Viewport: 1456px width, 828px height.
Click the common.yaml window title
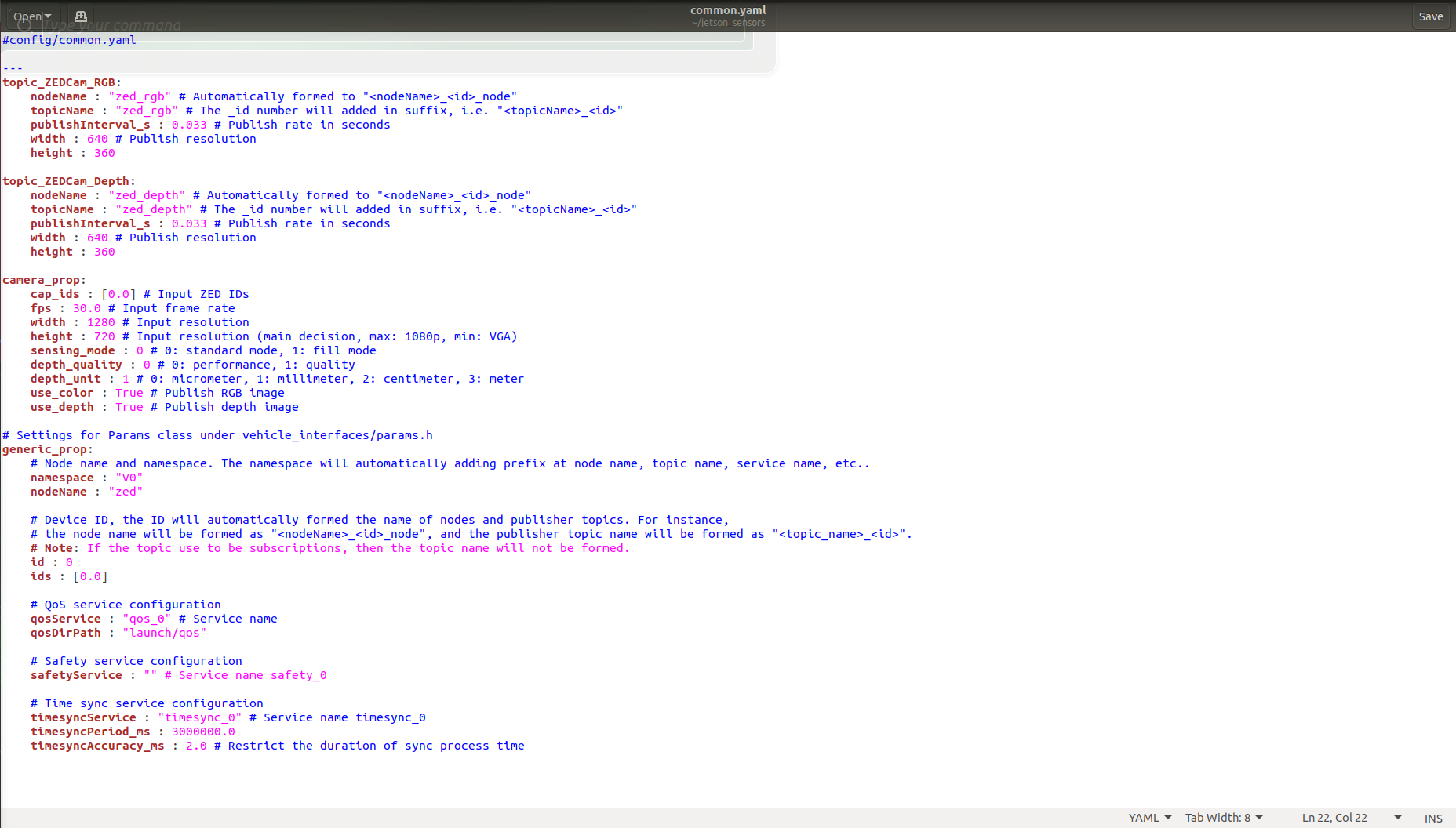pyautogui.click(x=728, y=10)
